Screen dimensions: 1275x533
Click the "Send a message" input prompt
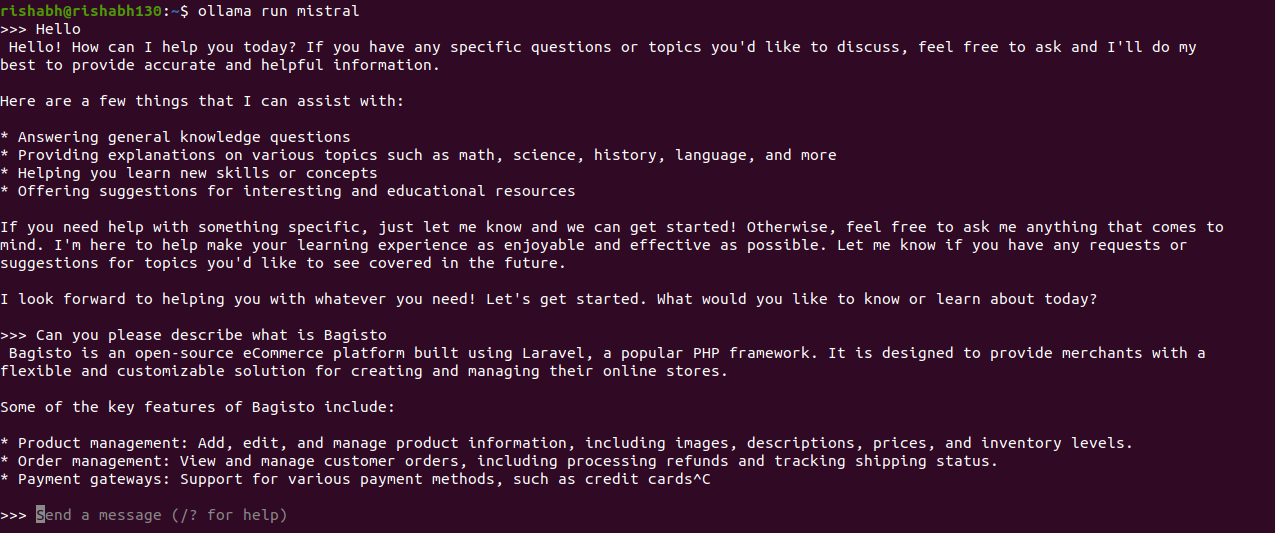[162, 515]
